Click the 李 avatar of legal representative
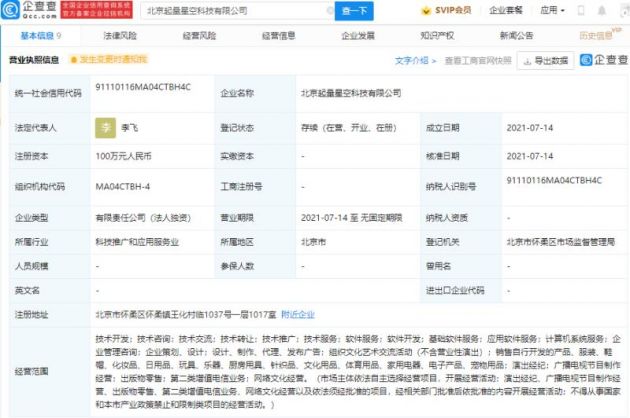This screenshot has width=630, height=418. pos(105,128)
